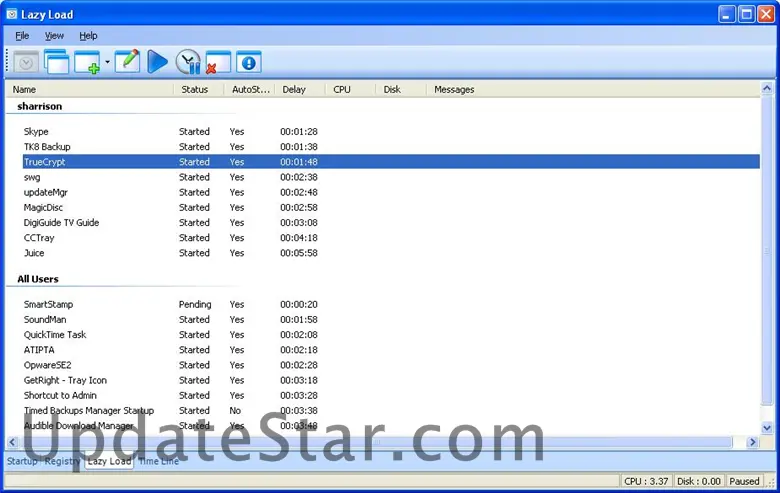Image resolution: width=780 pixels, height=493 pixels.
Task: Click the vertical scrollbar down arrow
Action: tap(767, 427)
